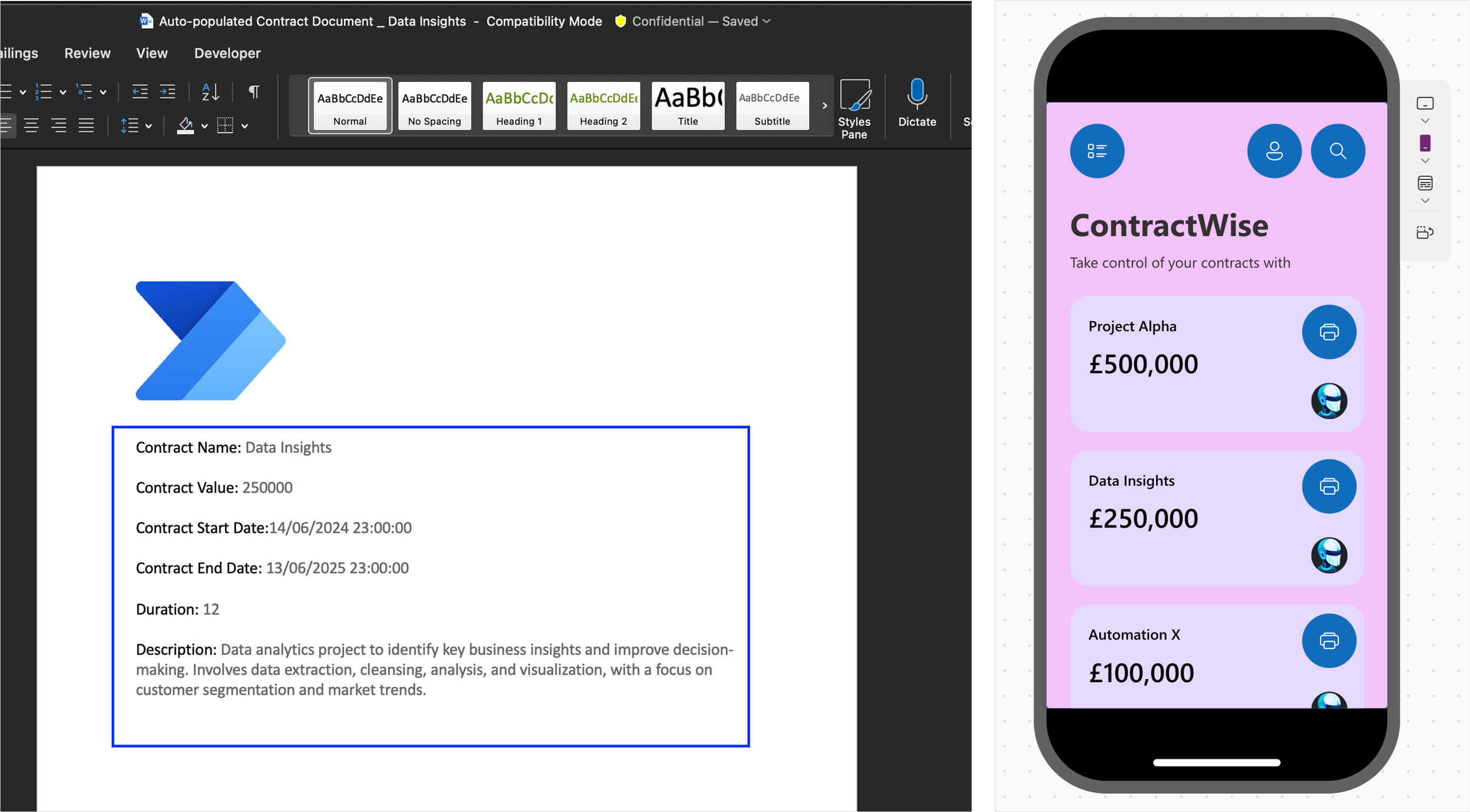Open the shading color dropdown arrow
Viewport: 1470px width, 812px height.
[205, 126]
